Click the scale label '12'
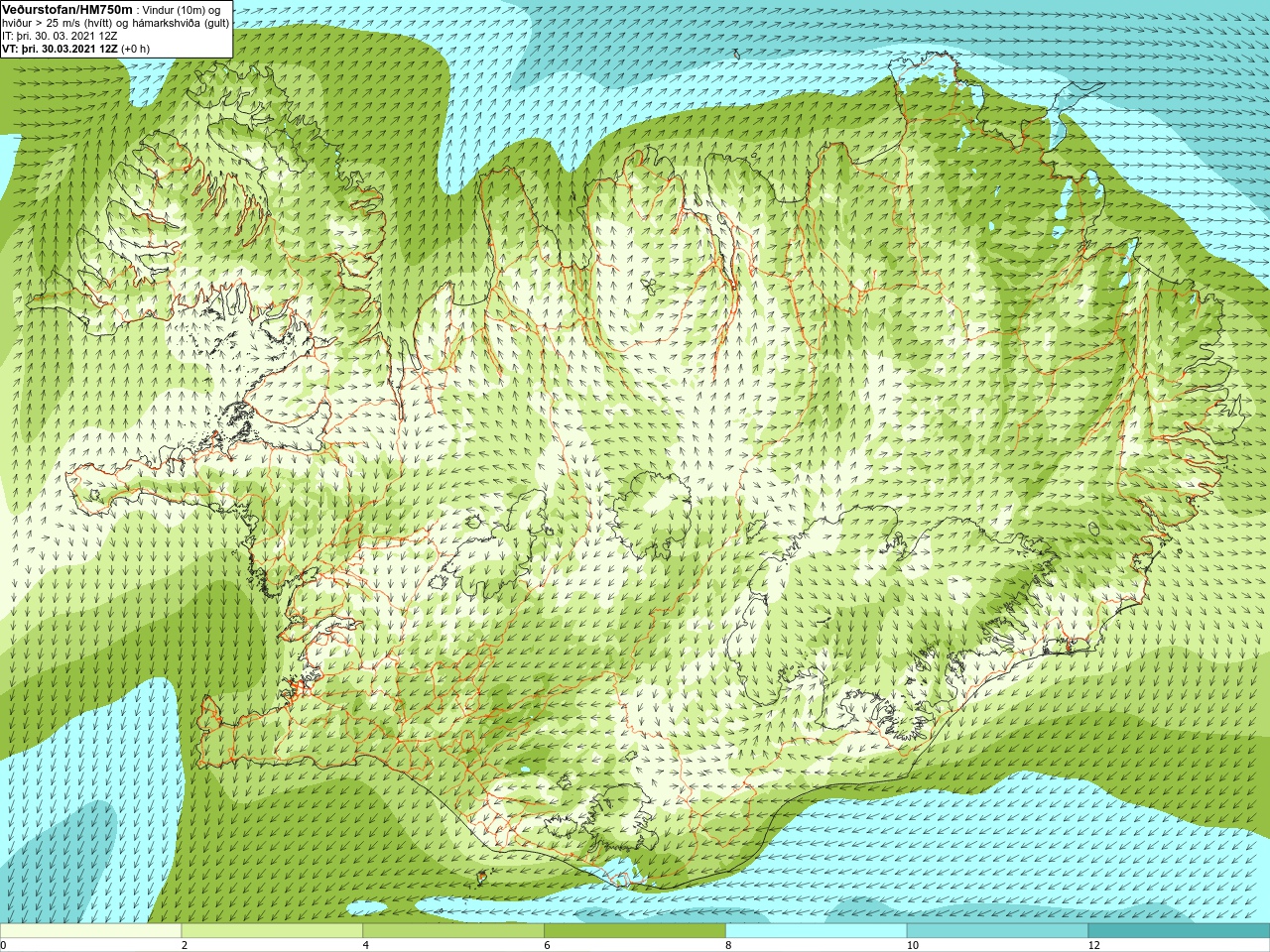The height and width of the screenshot is (952, 1270). click(1094, 945)
